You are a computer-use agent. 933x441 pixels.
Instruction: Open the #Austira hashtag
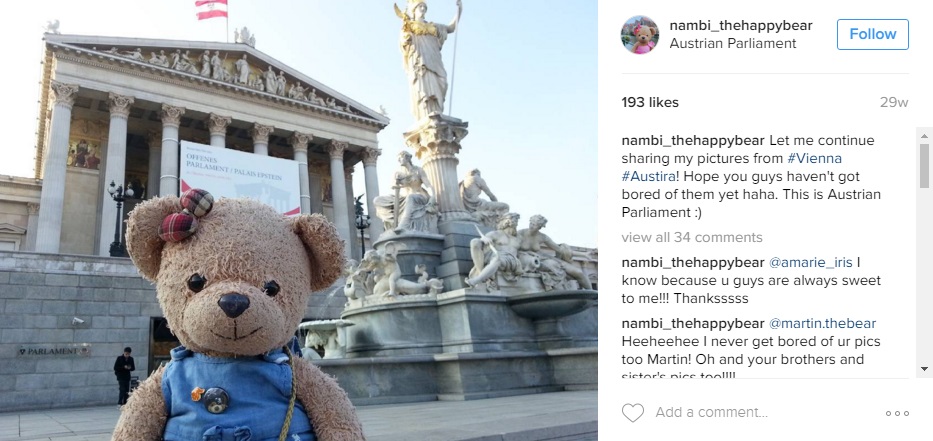(x=648, y=177)
